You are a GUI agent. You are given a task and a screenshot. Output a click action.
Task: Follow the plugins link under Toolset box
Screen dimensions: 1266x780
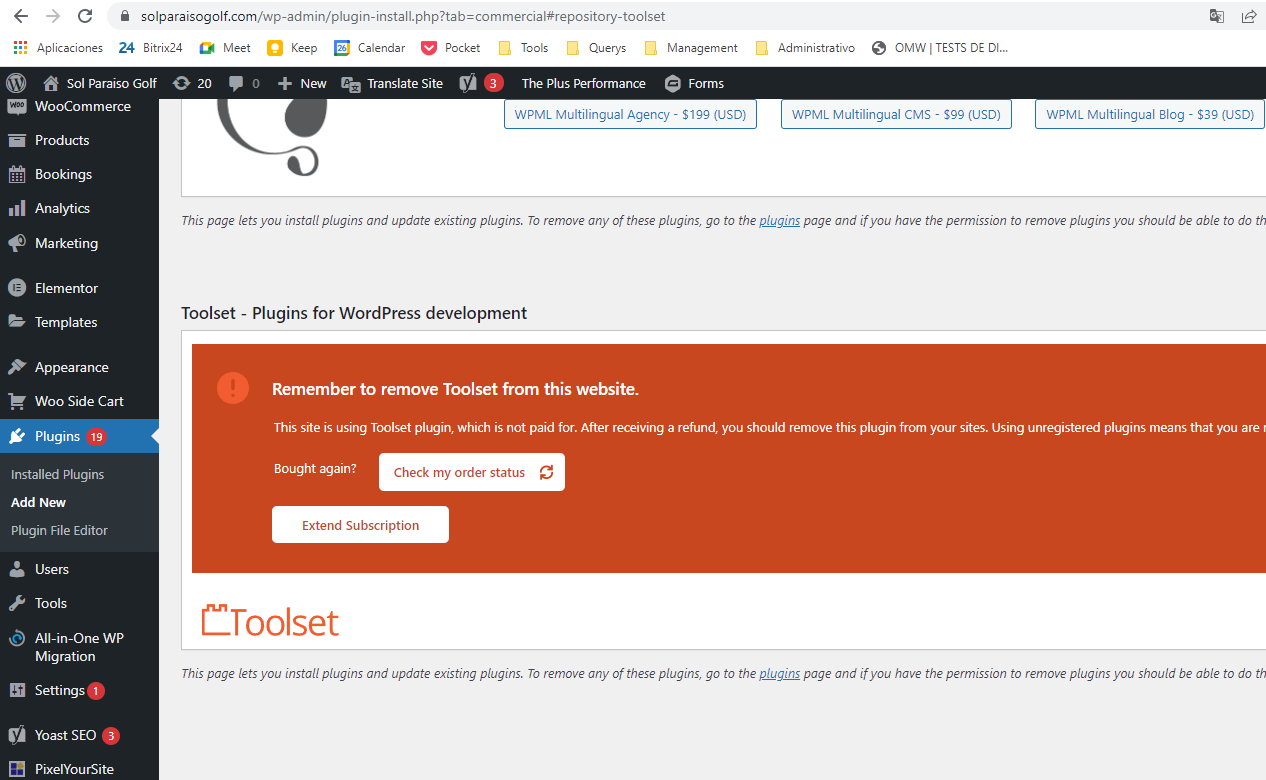point(779,673)
